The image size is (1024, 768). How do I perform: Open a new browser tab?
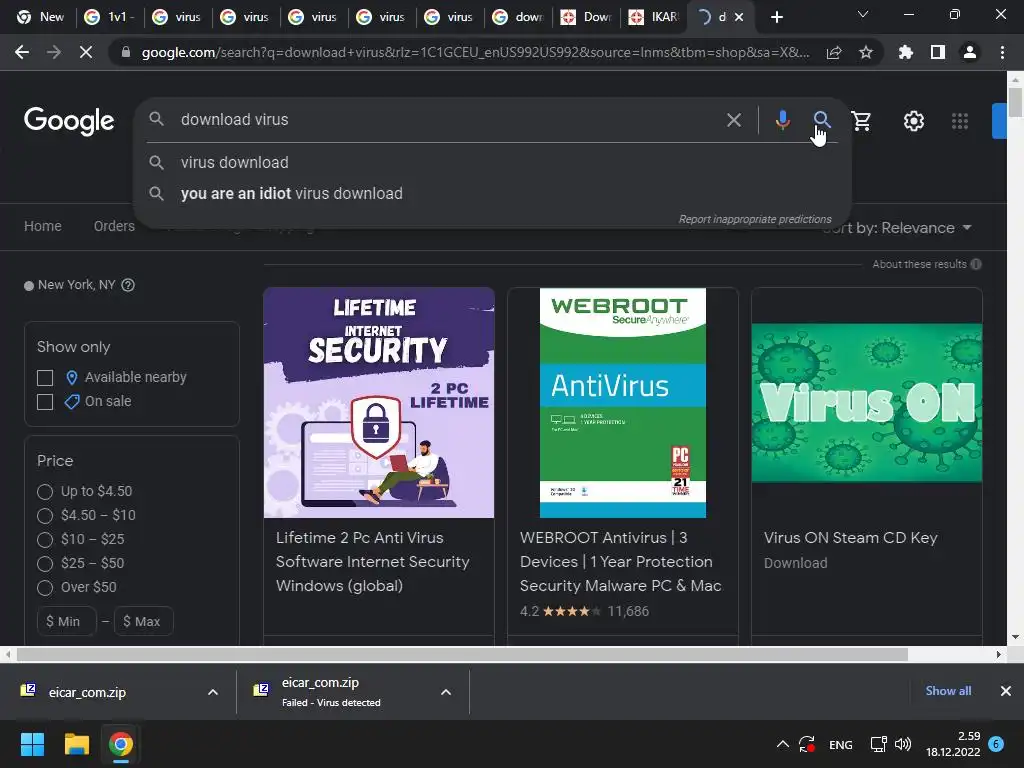776,17
